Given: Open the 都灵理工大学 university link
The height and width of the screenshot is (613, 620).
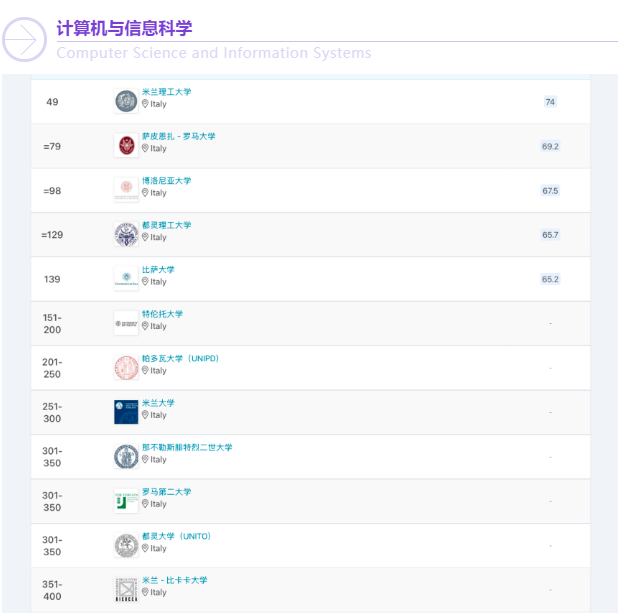Looking at the screenshot, I should point(166,225).
